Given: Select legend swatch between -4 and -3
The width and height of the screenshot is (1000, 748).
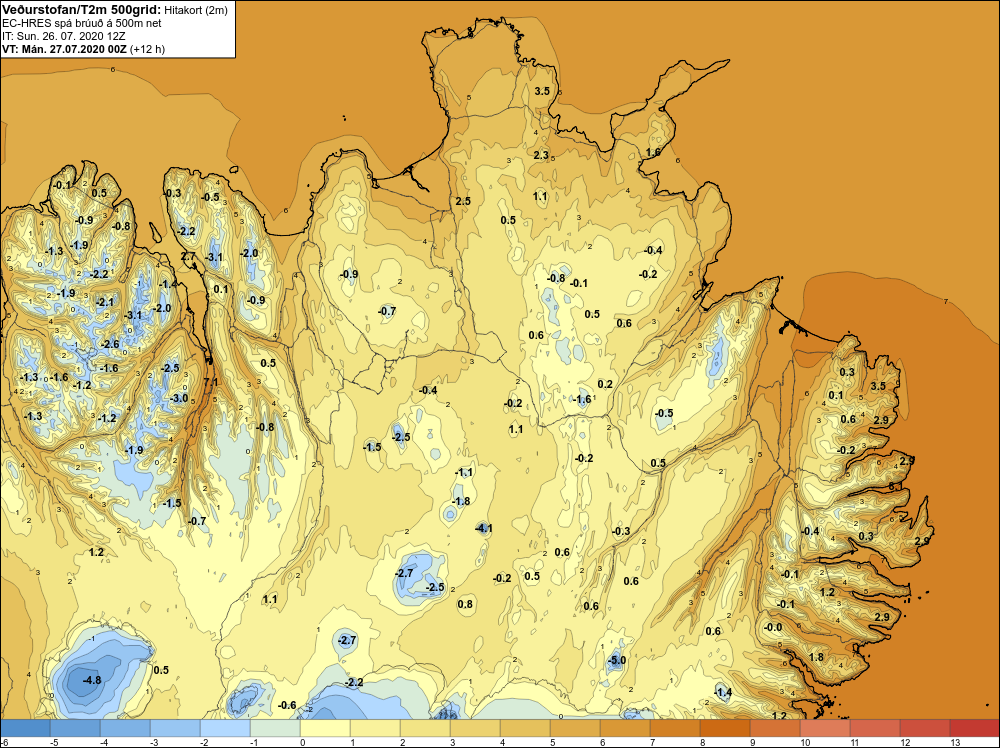Looking at the screenshot, I should 125,728.
